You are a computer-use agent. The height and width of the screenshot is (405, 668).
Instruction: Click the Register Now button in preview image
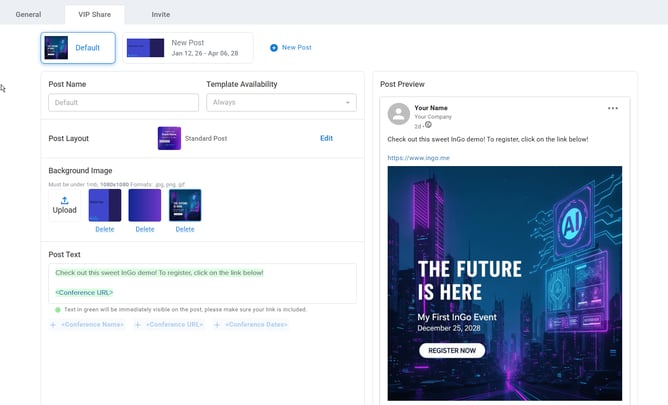tap(451, 350)
